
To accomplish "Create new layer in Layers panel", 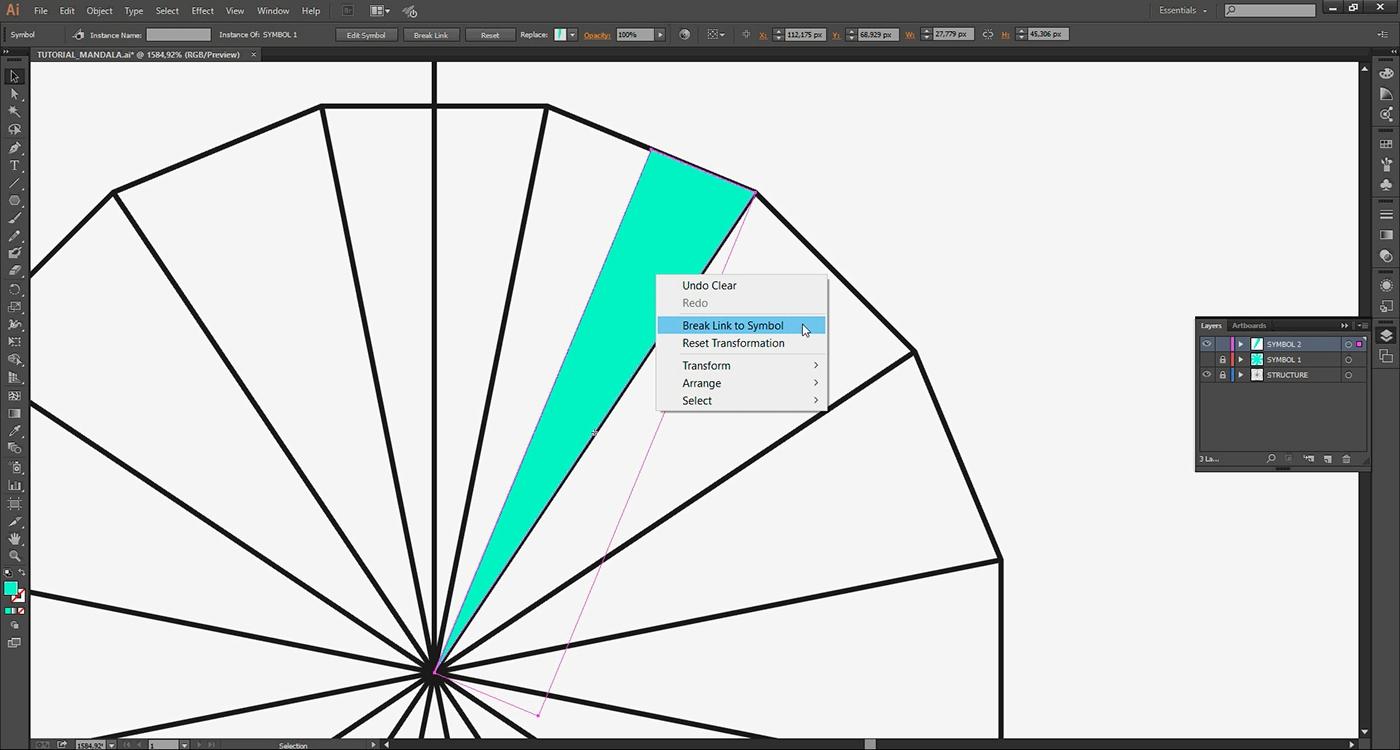I will point(1328,459).
